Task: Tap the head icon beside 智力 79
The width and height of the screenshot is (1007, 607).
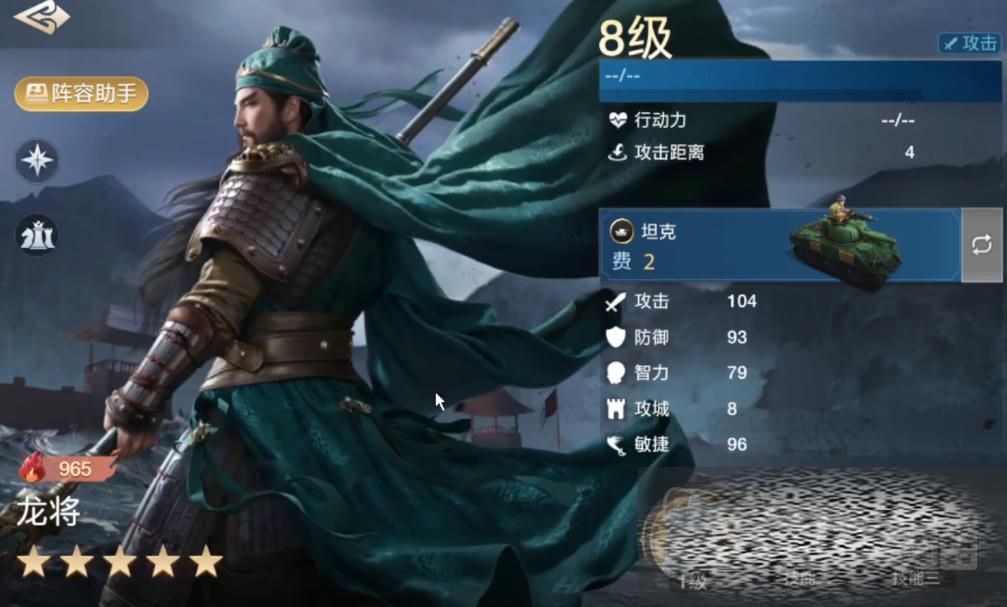Action: (615, 373)
